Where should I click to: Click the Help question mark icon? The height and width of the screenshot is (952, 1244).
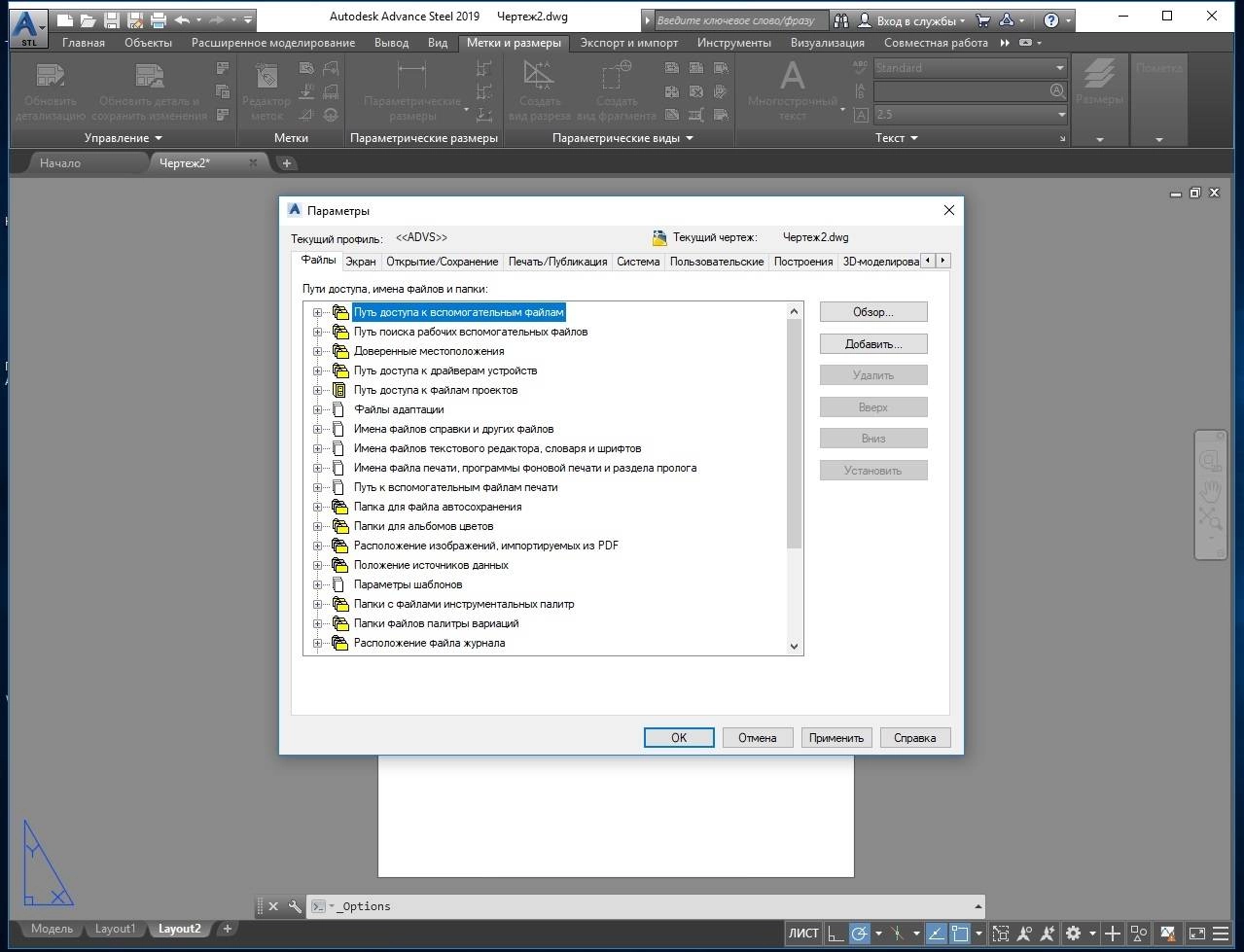(1051, 20)
